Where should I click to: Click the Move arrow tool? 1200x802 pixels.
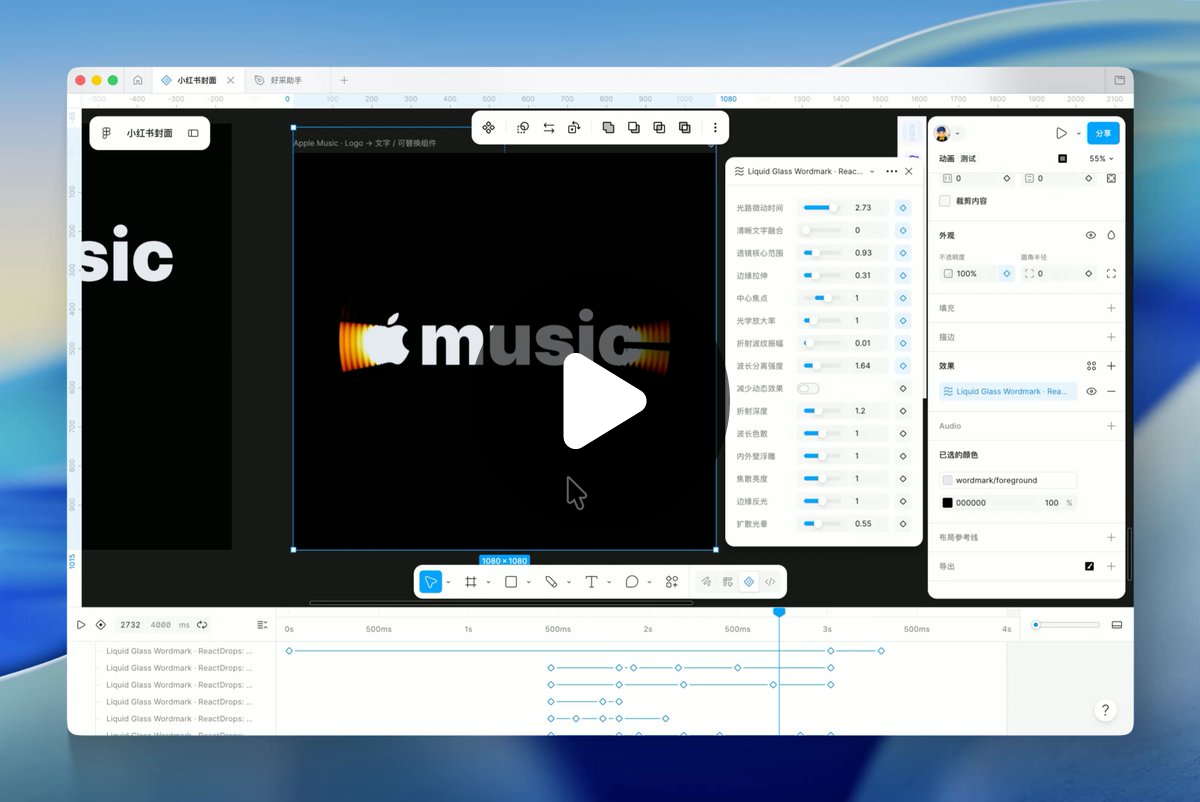430,582
